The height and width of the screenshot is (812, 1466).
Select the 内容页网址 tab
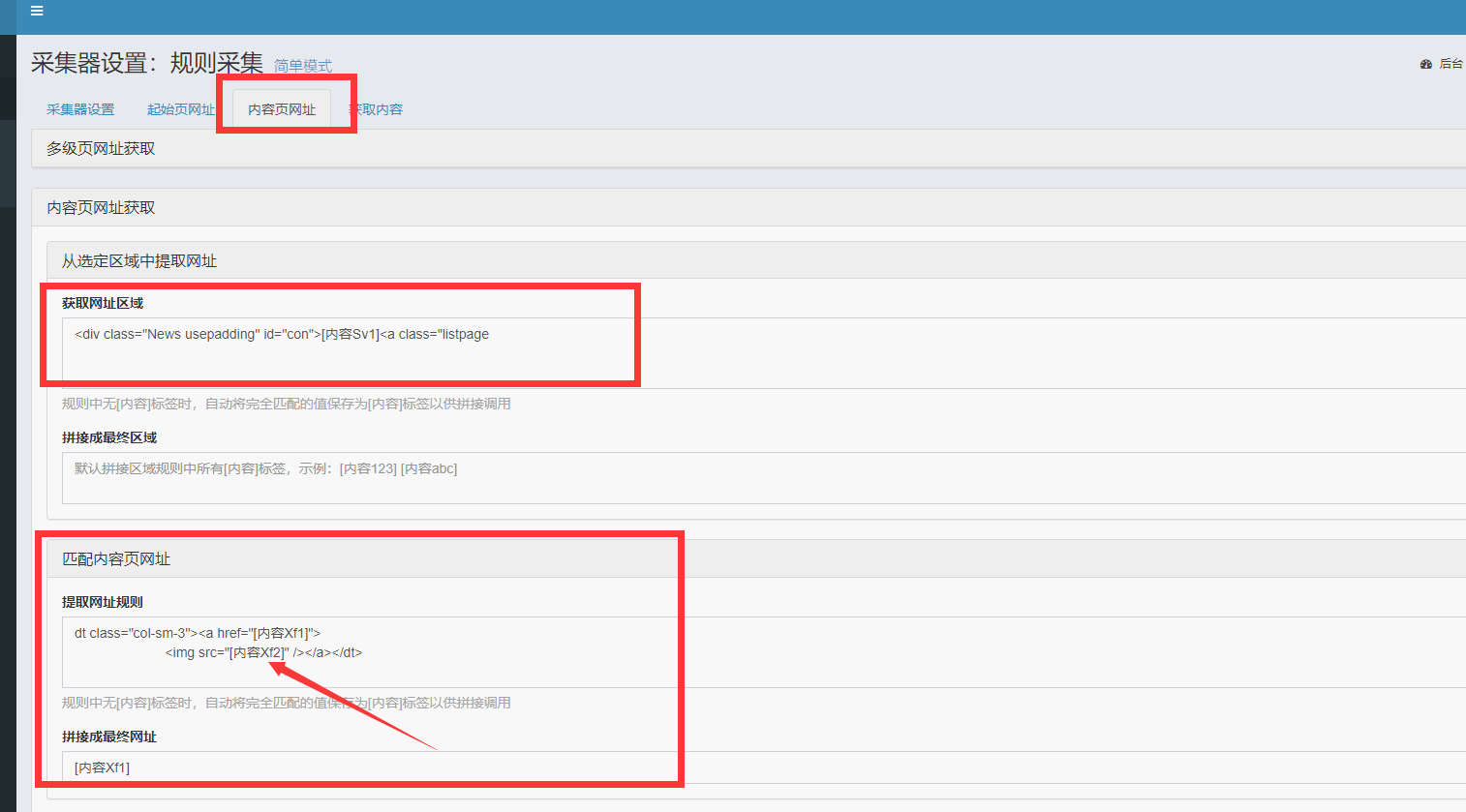(x=282, y=109)
